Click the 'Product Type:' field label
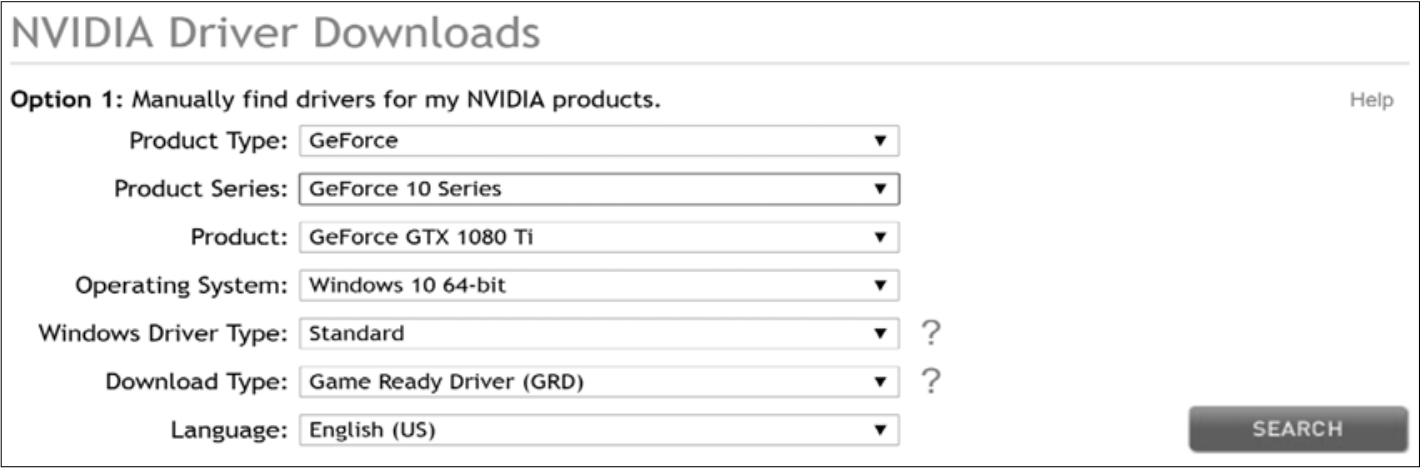The image size is (1420, 468). point(210,141)
